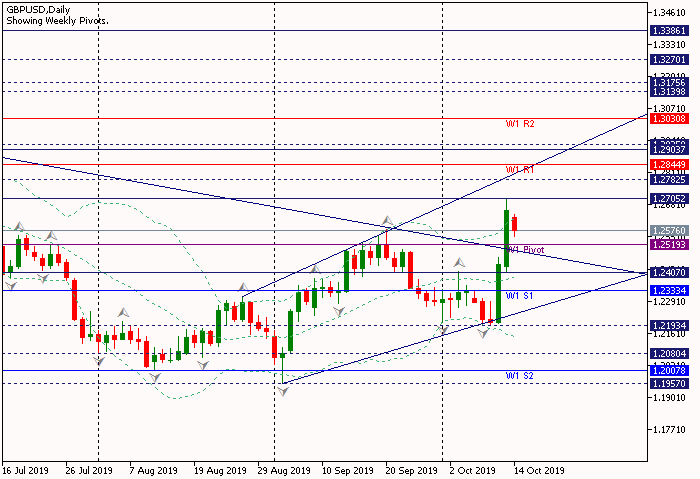The width and height of the screenshot is (700, 479).
Task: Click the 'Showing Weekly Pivots.' text
Action: 57,20
